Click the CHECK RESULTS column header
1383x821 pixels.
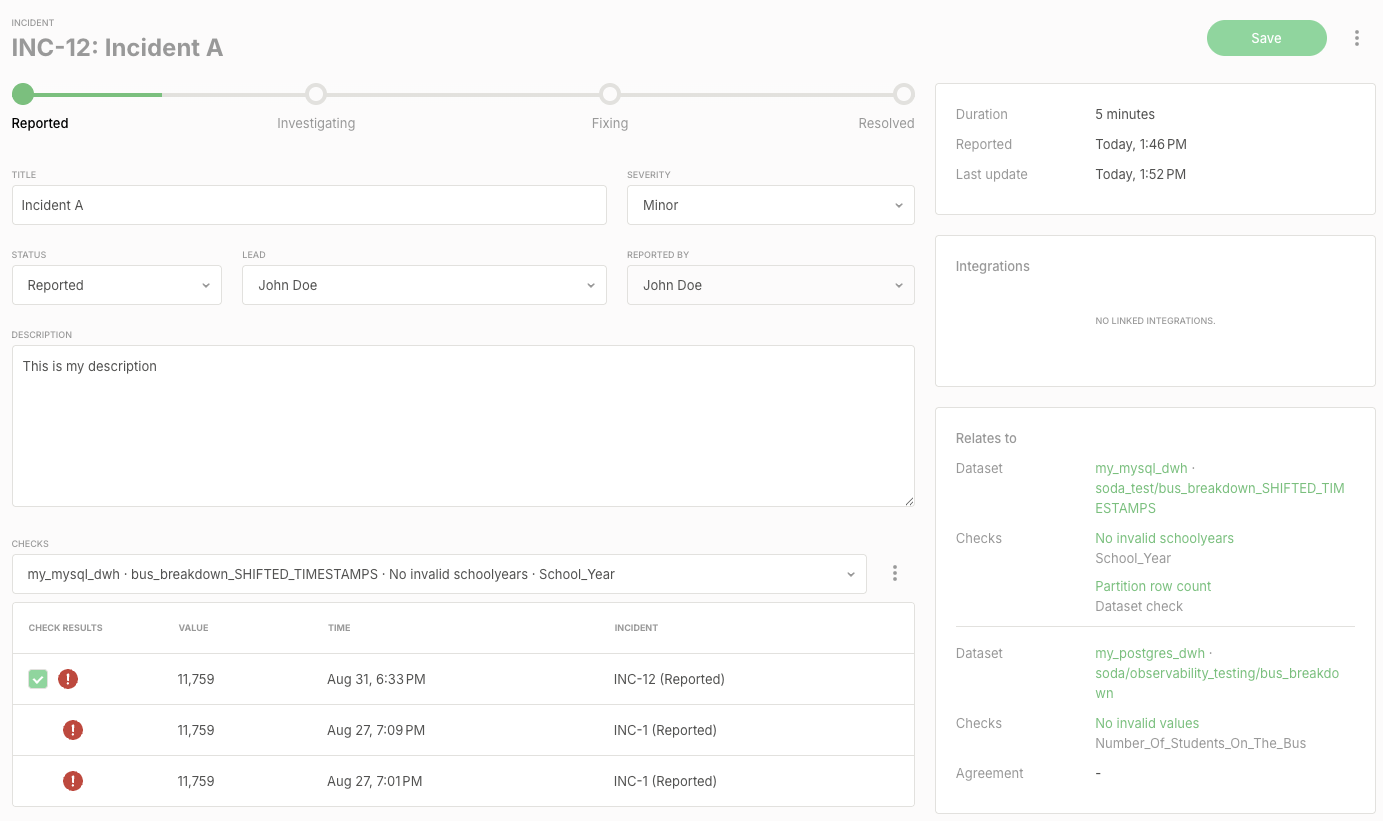coord(66,628)
